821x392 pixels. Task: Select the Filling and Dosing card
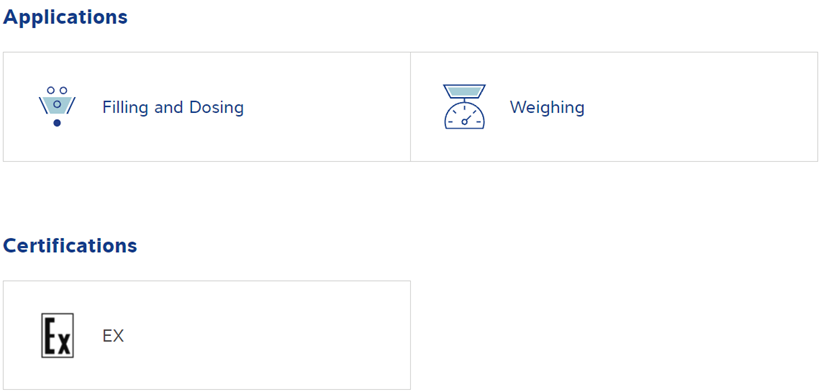tap(207, 107)
